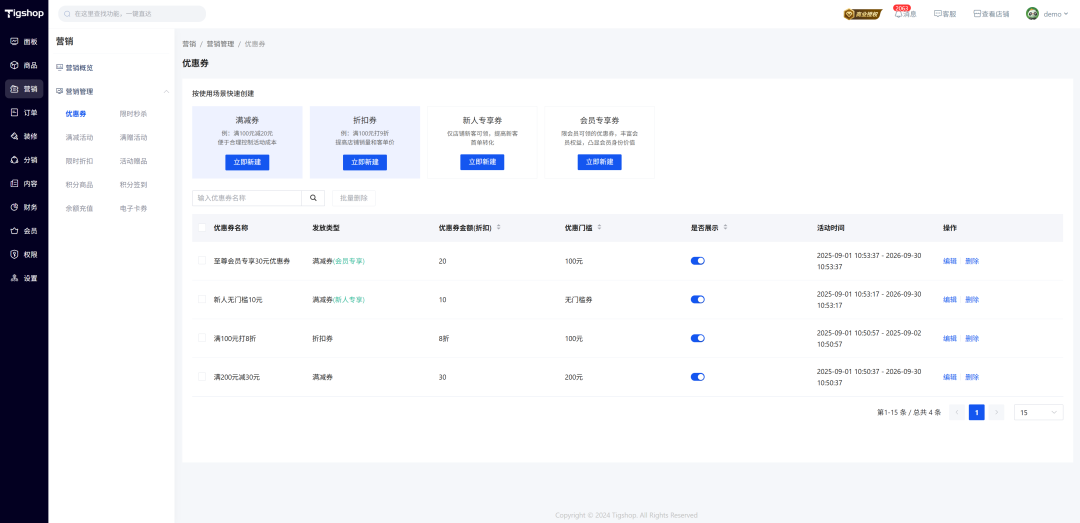Delete the 满200元减30元 coupon
Image resolution: width=1080 pixels, height=523 pixels.
[972, 377]
